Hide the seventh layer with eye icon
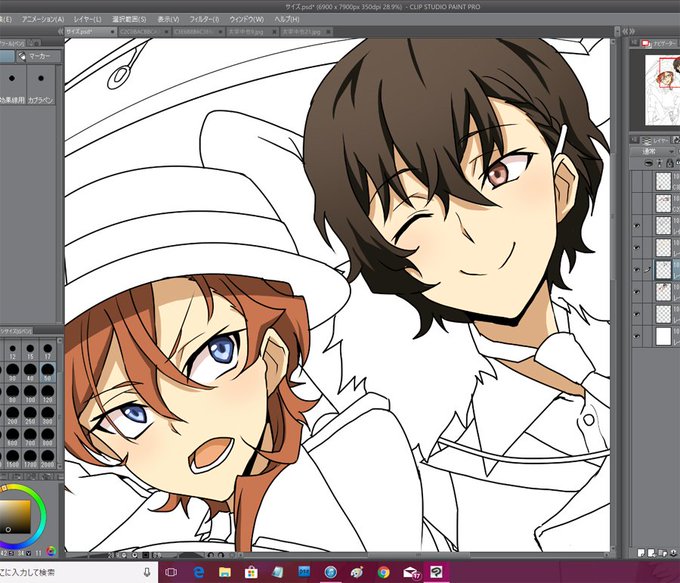This screenshot has width=680, height=583. tap(637, 314)
